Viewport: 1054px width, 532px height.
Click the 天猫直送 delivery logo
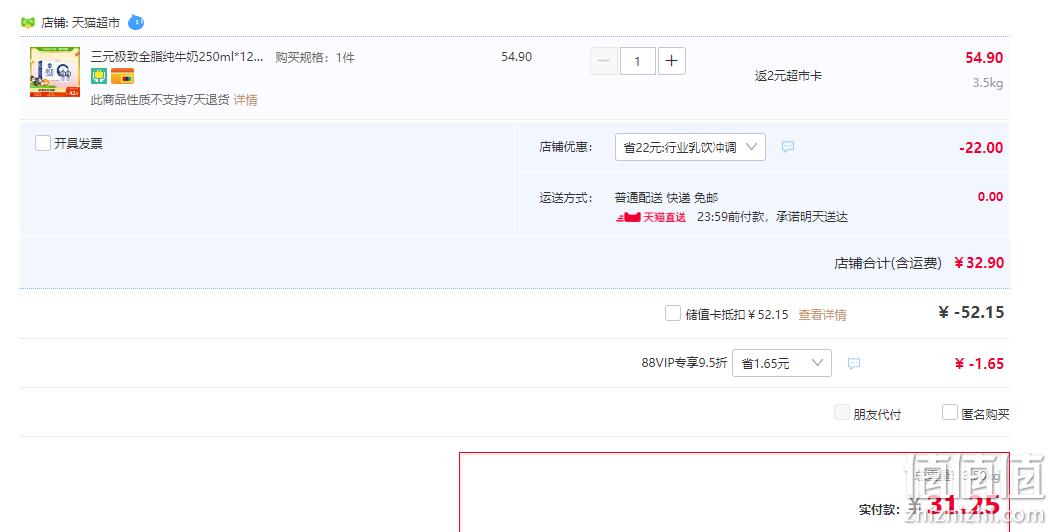[651, 217]
